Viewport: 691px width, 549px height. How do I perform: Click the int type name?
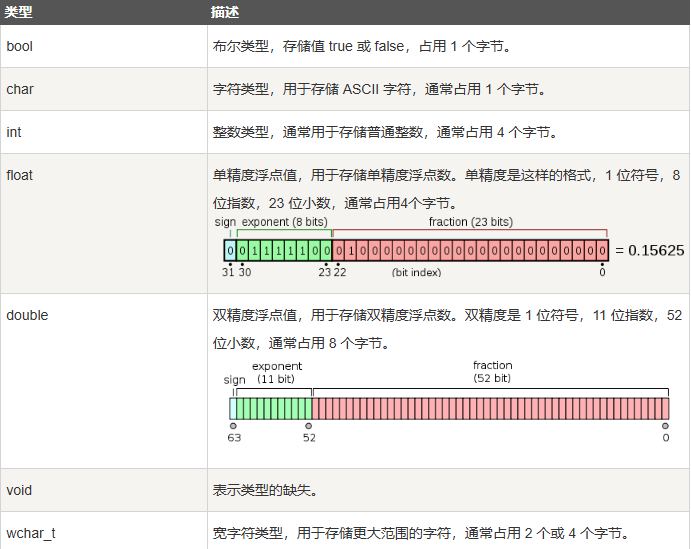tap(14, 132)
